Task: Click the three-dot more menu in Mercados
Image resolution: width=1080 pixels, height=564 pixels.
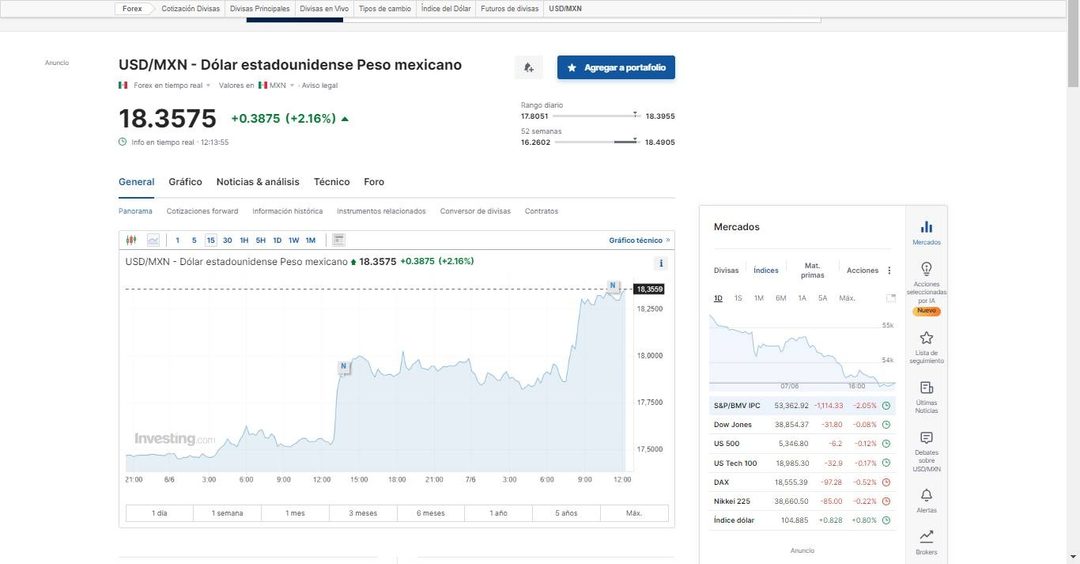Action: click(x=889, y=271)
